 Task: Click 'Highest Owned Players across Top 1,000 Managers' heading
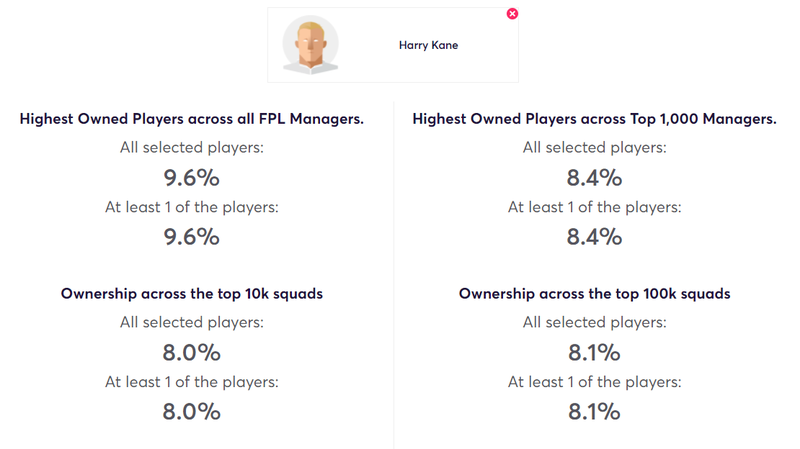pyautogui.click(x=594, y=119)
